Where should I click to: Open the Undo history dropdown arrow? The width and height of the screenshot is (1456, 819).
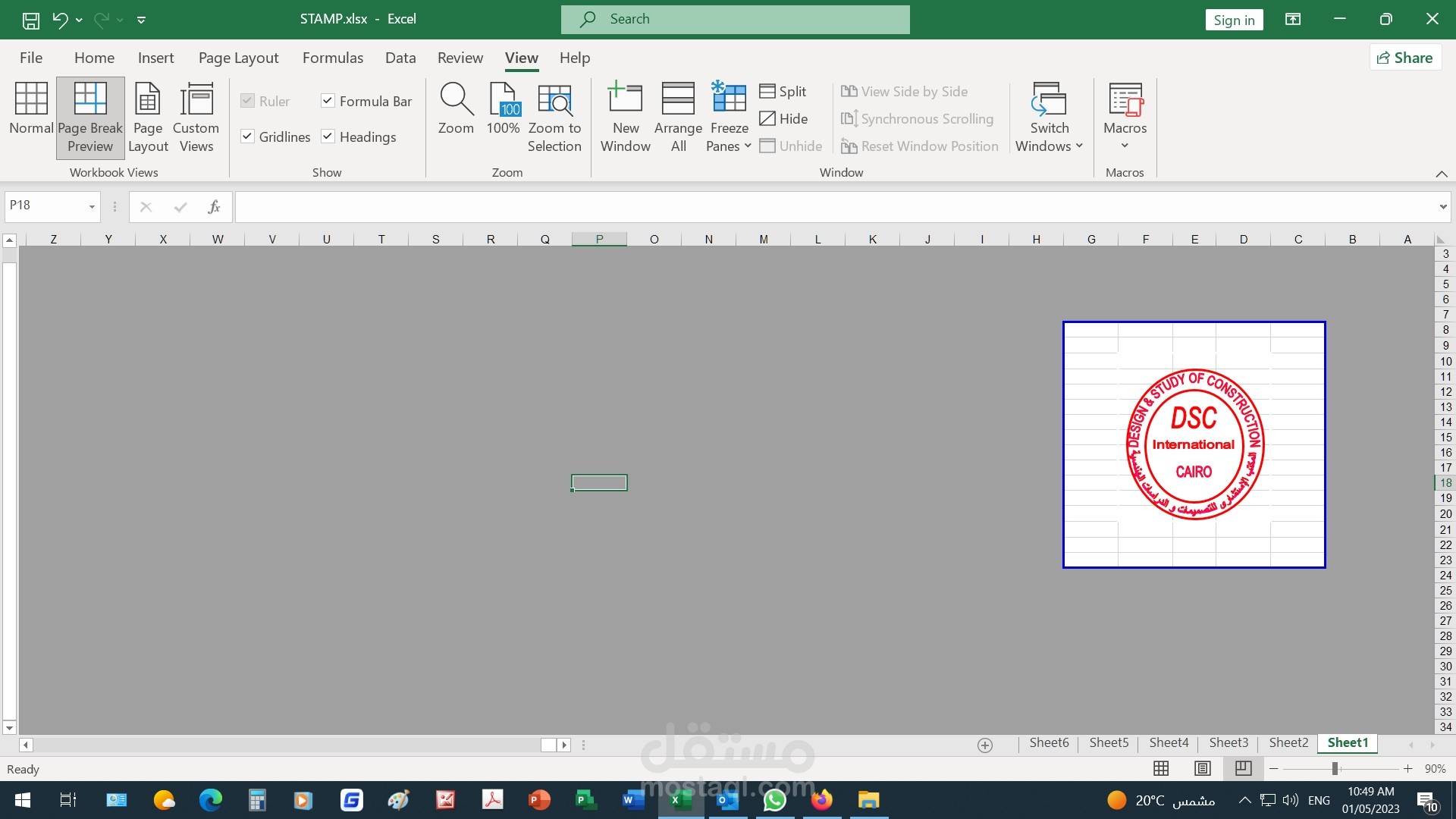click(79, 20)
